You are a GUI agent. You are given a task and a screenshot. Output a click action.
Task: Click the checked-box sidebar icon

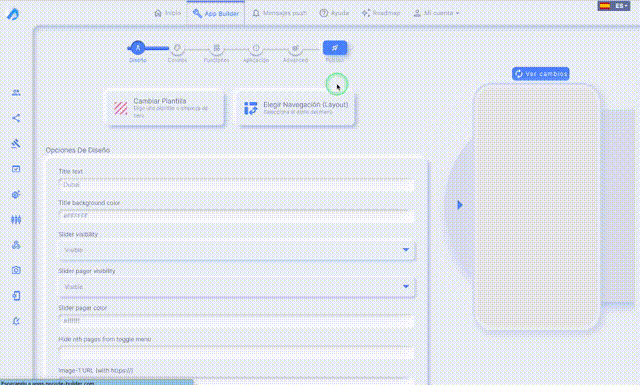pos(16,169)
